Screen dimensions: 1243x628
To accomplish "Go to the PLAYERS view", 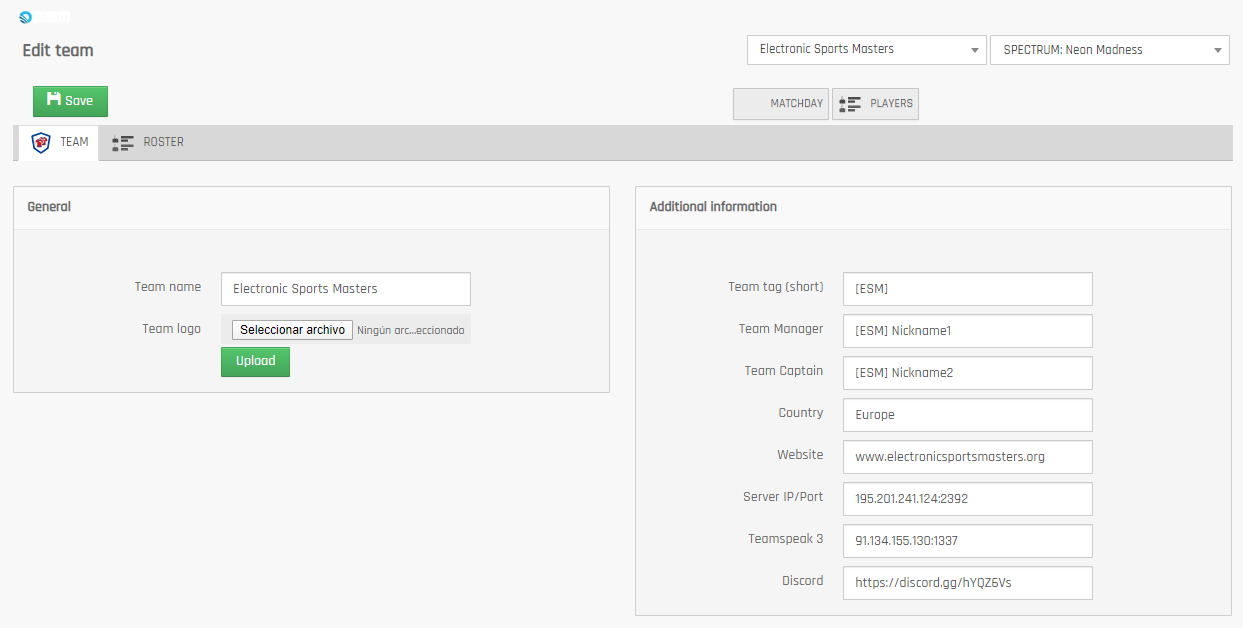I will coord(875,104).
